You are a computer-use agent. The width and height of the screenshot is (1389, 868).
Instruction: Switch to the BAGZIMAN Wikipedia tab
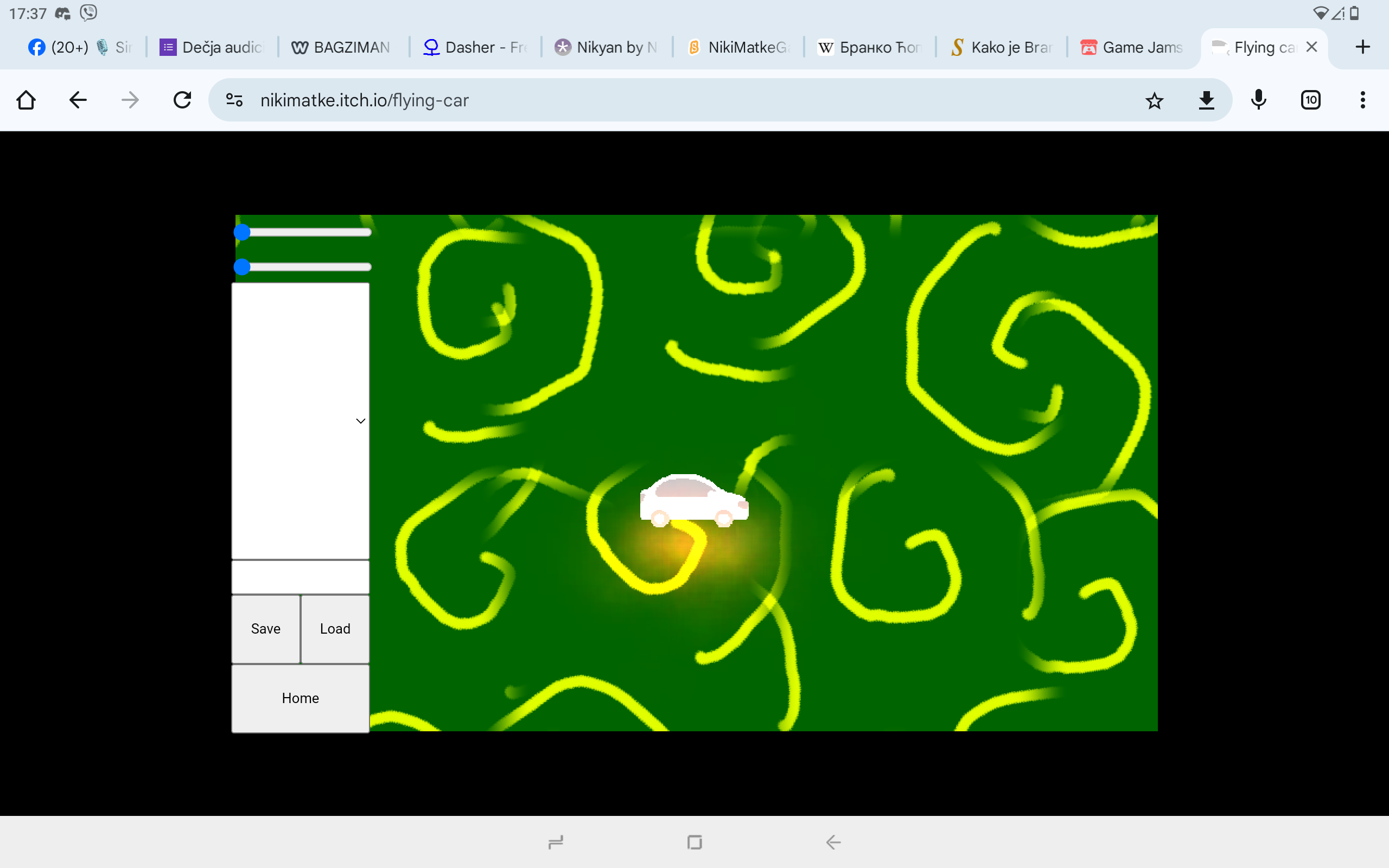[341, 47]
